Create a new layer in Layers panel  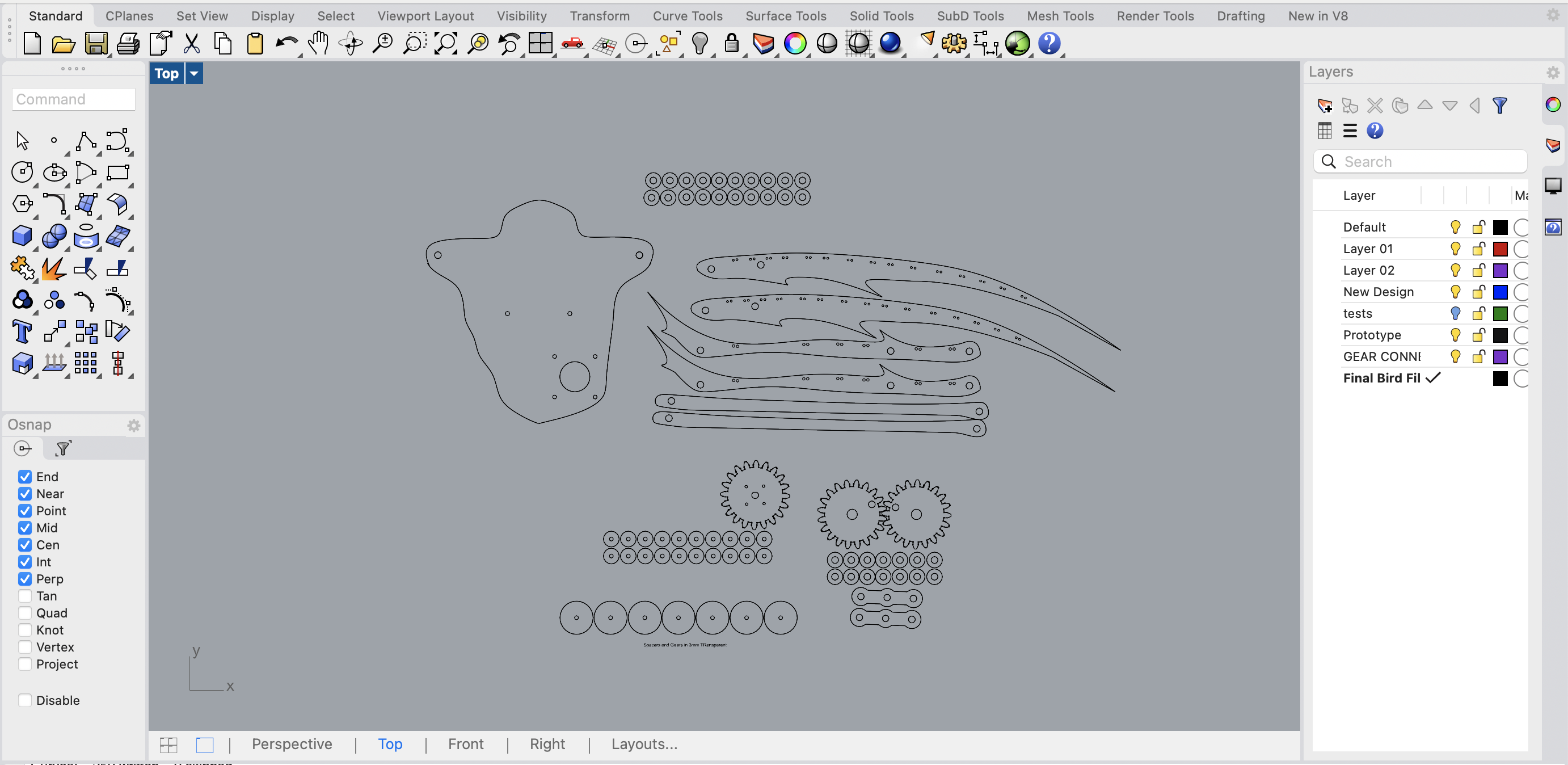pyautogui.click(x=1325, y=106)
